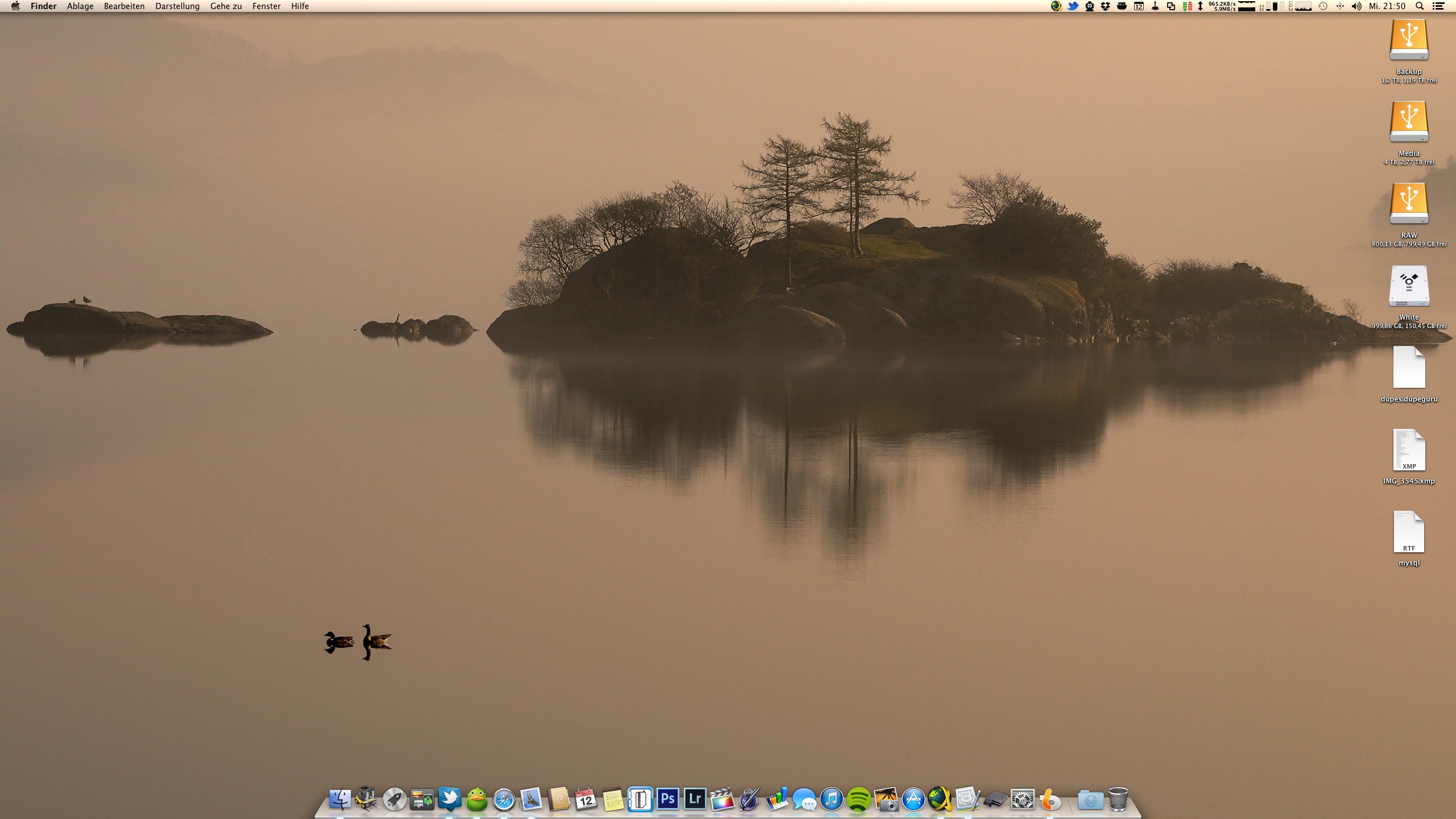Open Mail stamp icon in Dock
The image size is (1456, 819).
coord(531,799)
